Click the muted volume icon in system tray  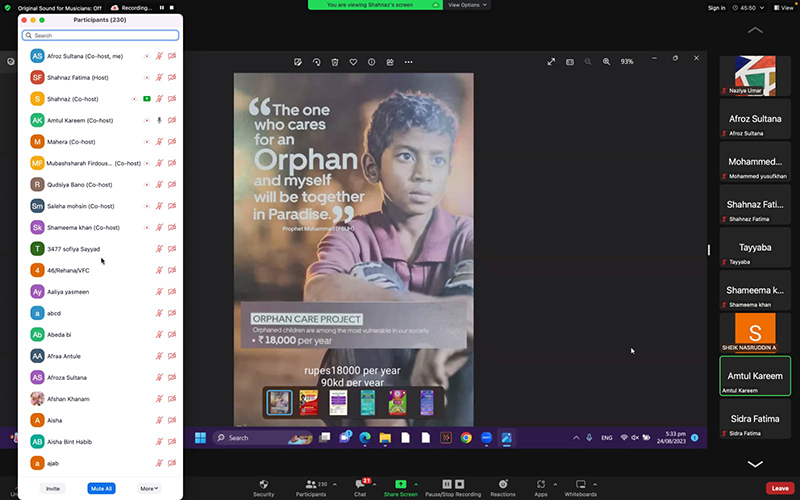click(x=635, y=438)
